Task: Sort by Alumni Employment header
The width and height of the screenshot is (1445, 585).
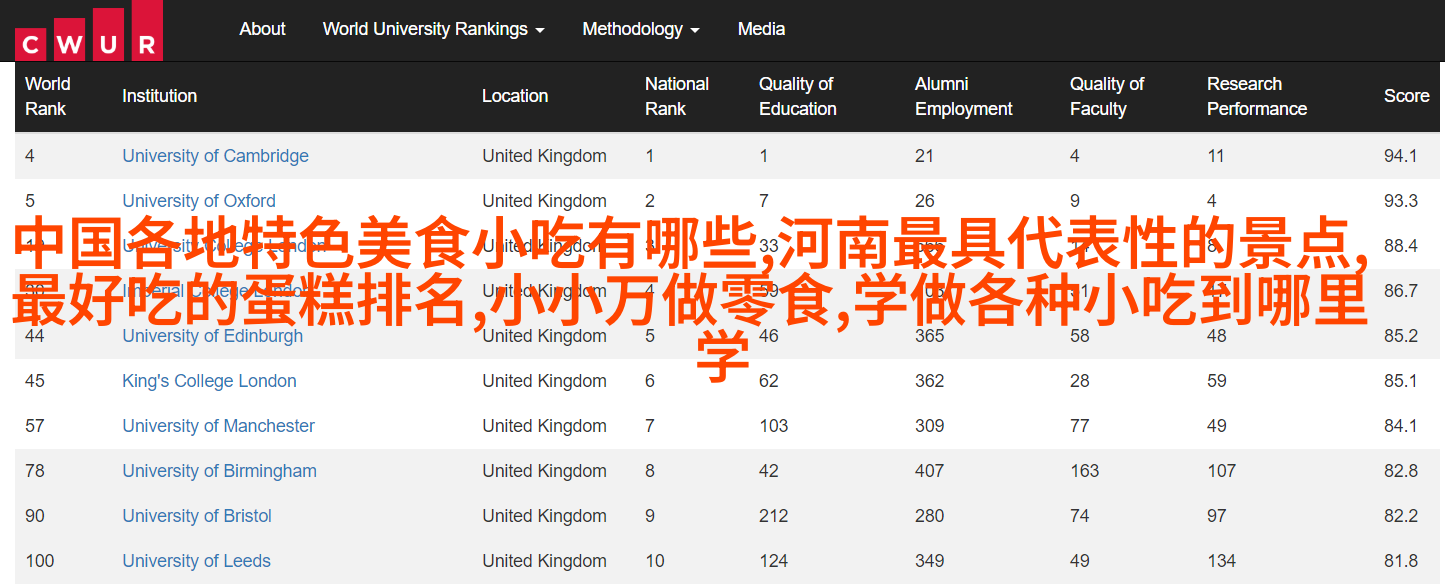Action: click(x=964, y=96)
